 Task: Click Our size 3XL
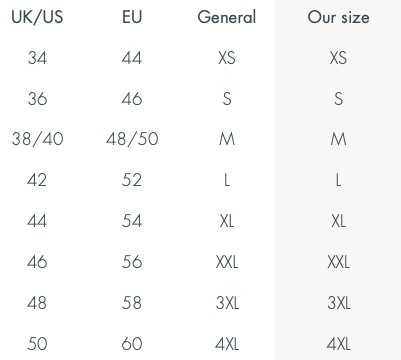339,303
